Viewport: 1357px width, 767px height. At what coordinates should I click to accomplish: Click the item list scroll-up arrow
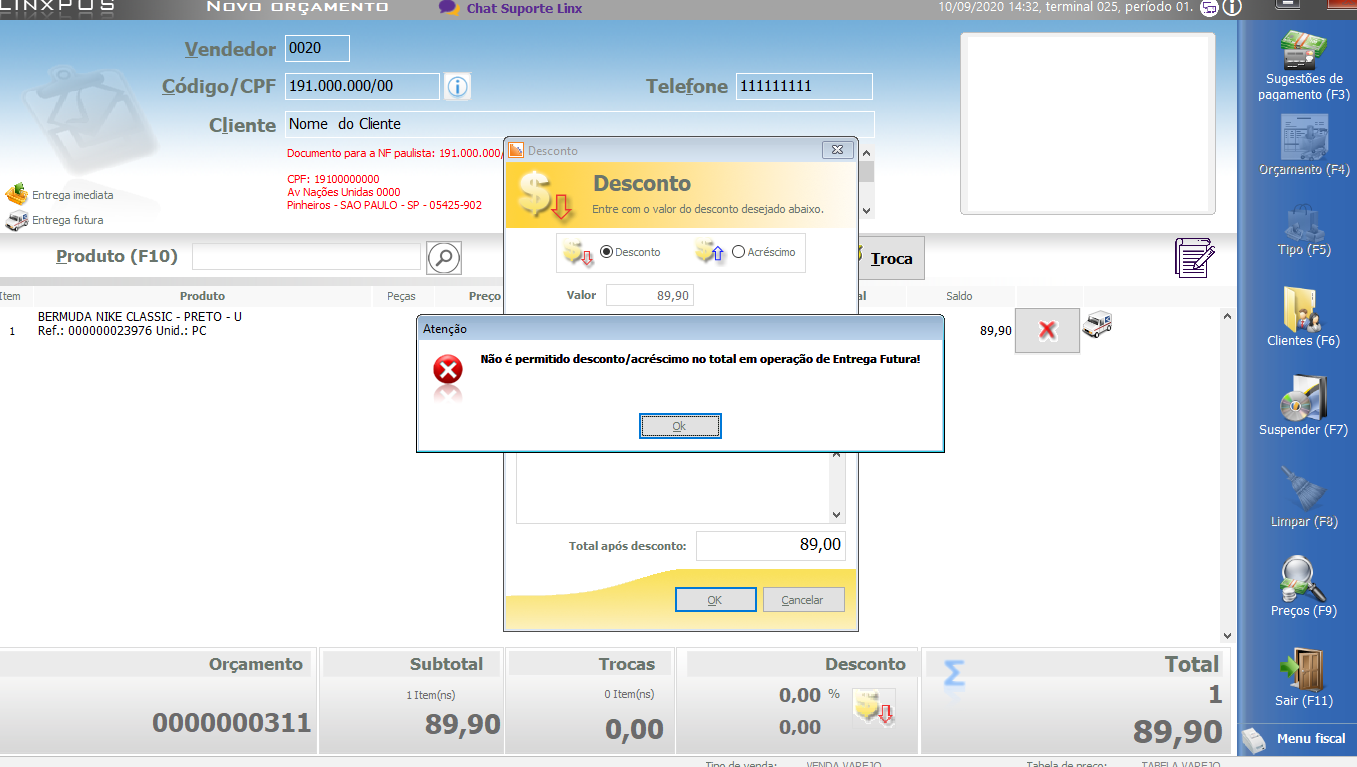(1227, 316)
